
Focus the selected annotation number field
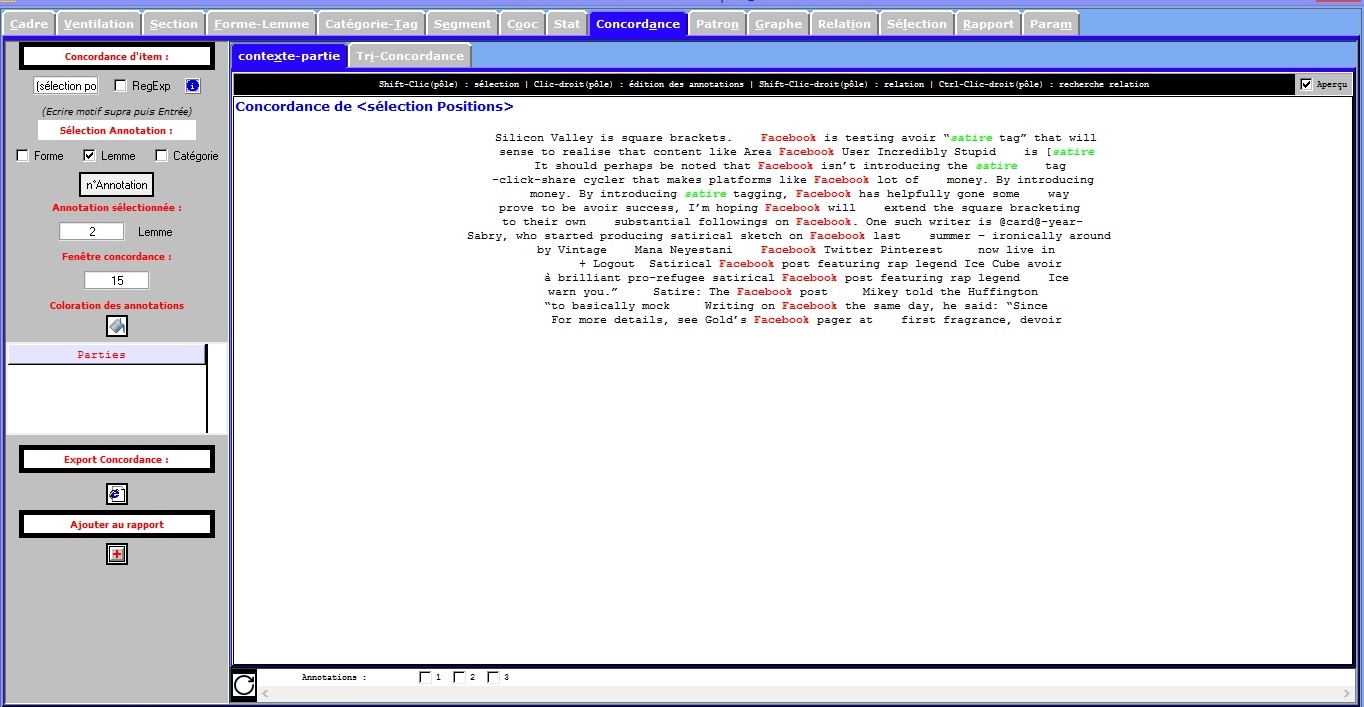tap(92, 232)
